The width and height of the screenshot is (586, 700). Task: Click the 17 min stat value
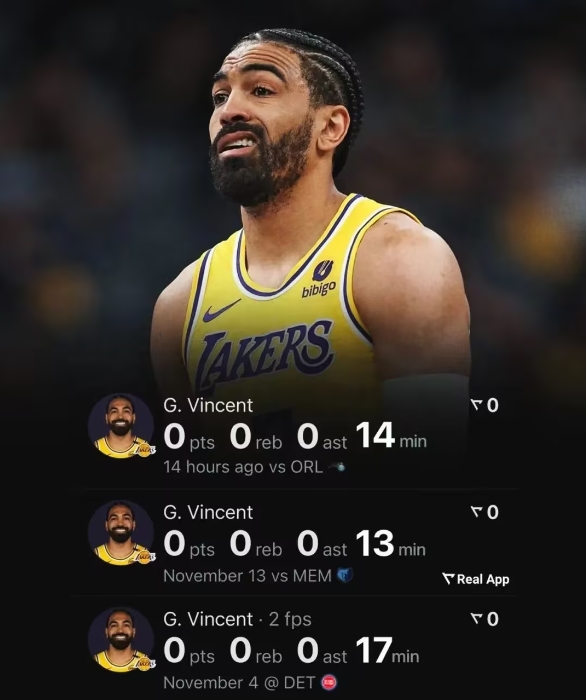[x=387, y=650]
